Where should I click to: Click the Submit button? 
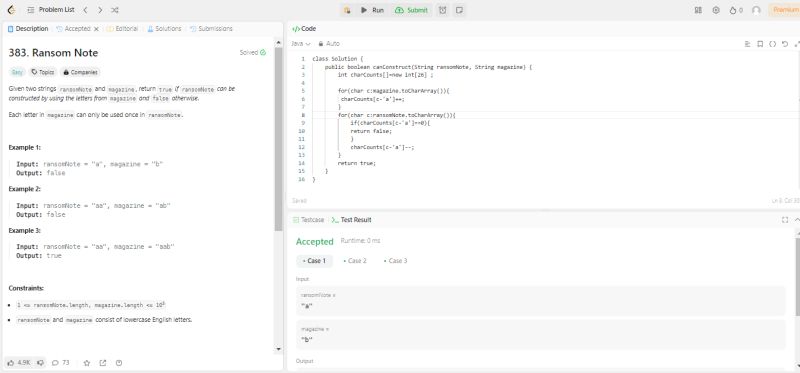pyautogui.click(x=412, y=10)
